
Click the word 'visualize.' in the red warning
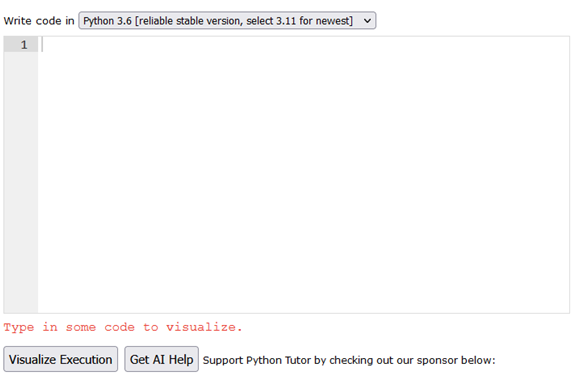(204, 327)
